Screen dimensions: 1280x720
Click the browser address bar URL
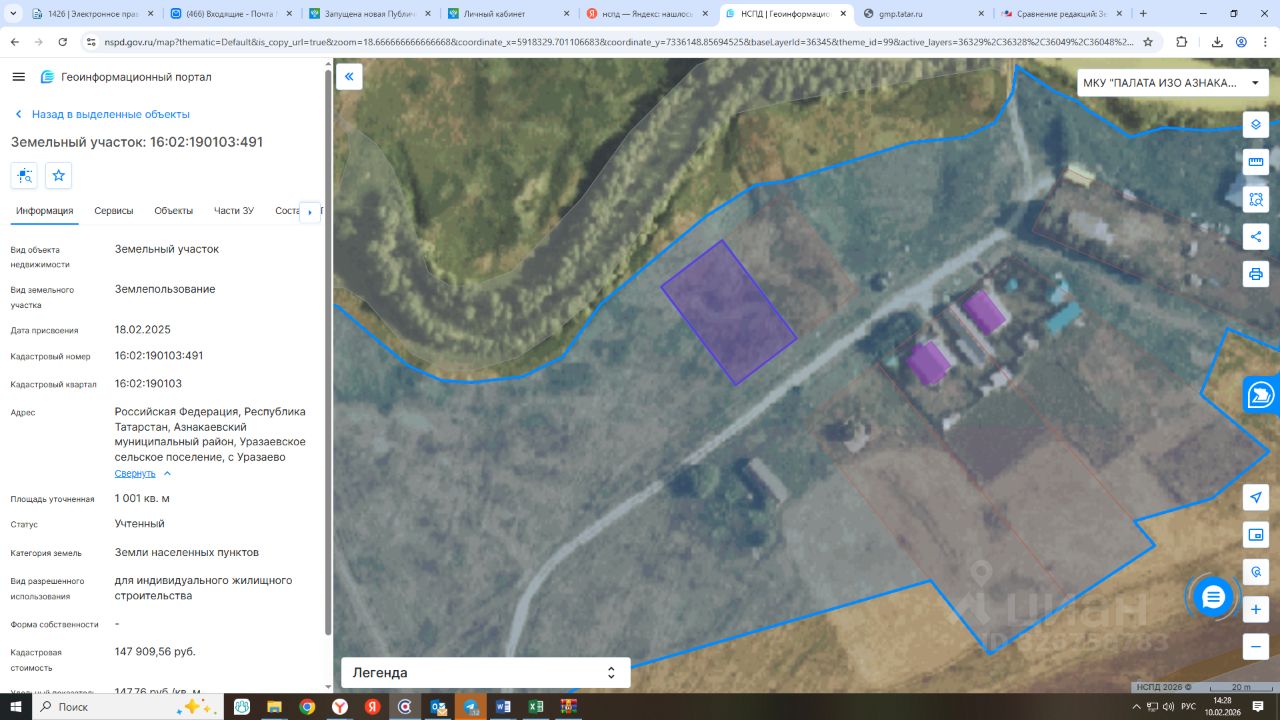click(x=618, y=42)
